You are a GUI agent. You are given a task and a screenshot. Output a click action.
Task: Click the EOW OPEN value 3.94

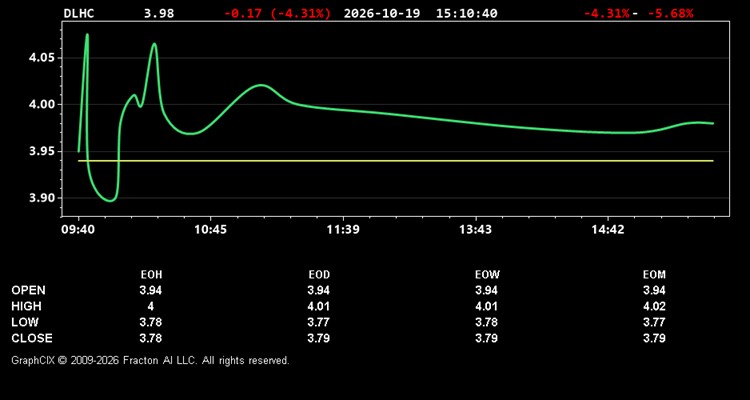pyautogui.click(x=486, y=290)
